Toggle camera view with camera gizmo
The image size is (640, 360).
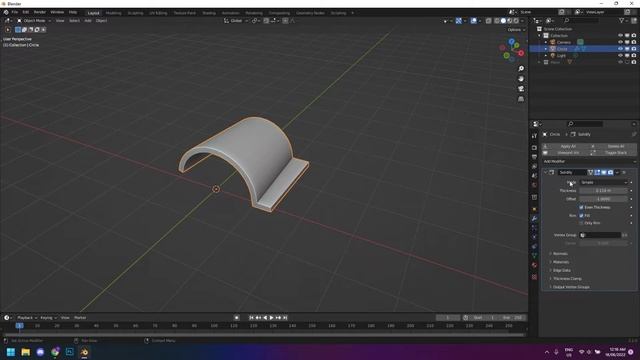click(x=521, y=89)
